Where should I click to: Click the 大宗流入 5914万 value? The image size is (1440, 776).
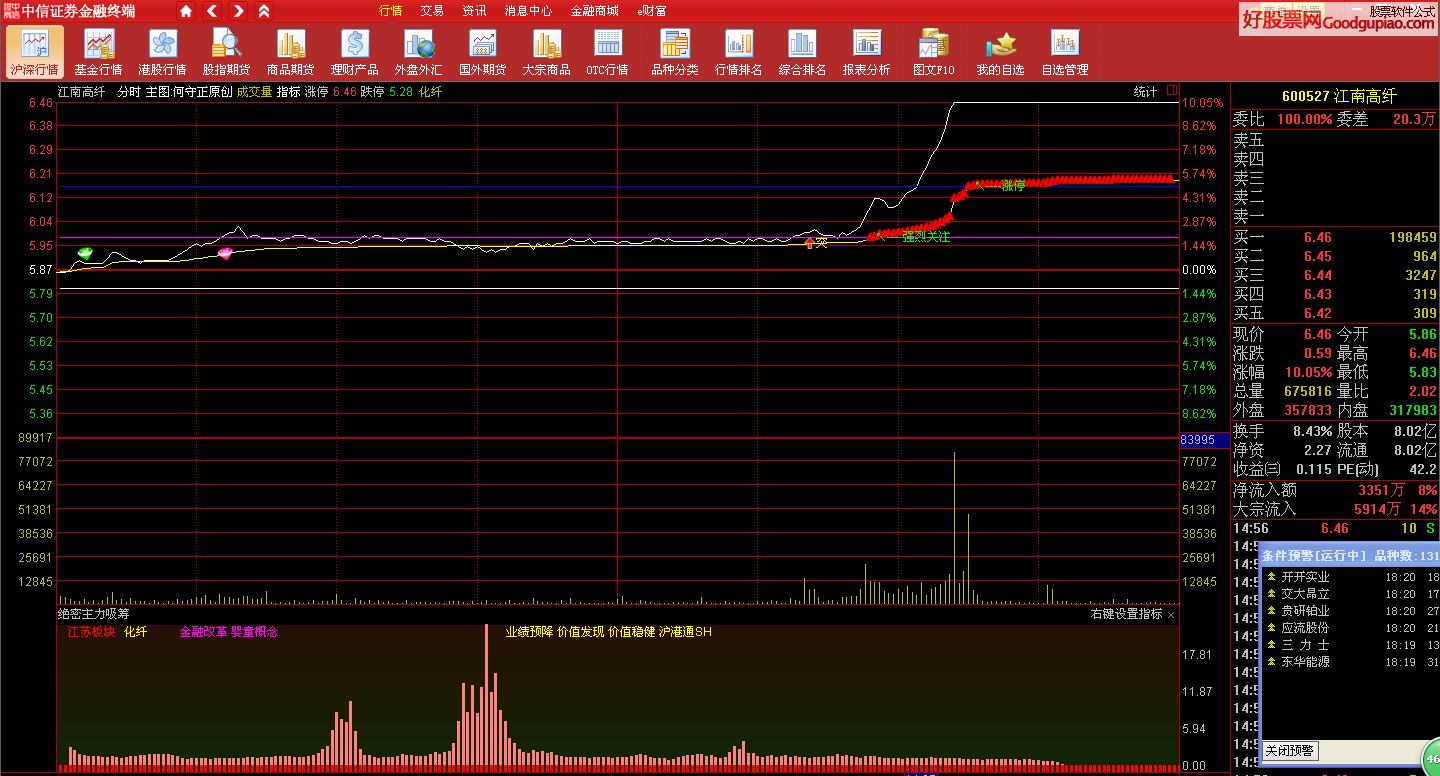coord(1378,509)
